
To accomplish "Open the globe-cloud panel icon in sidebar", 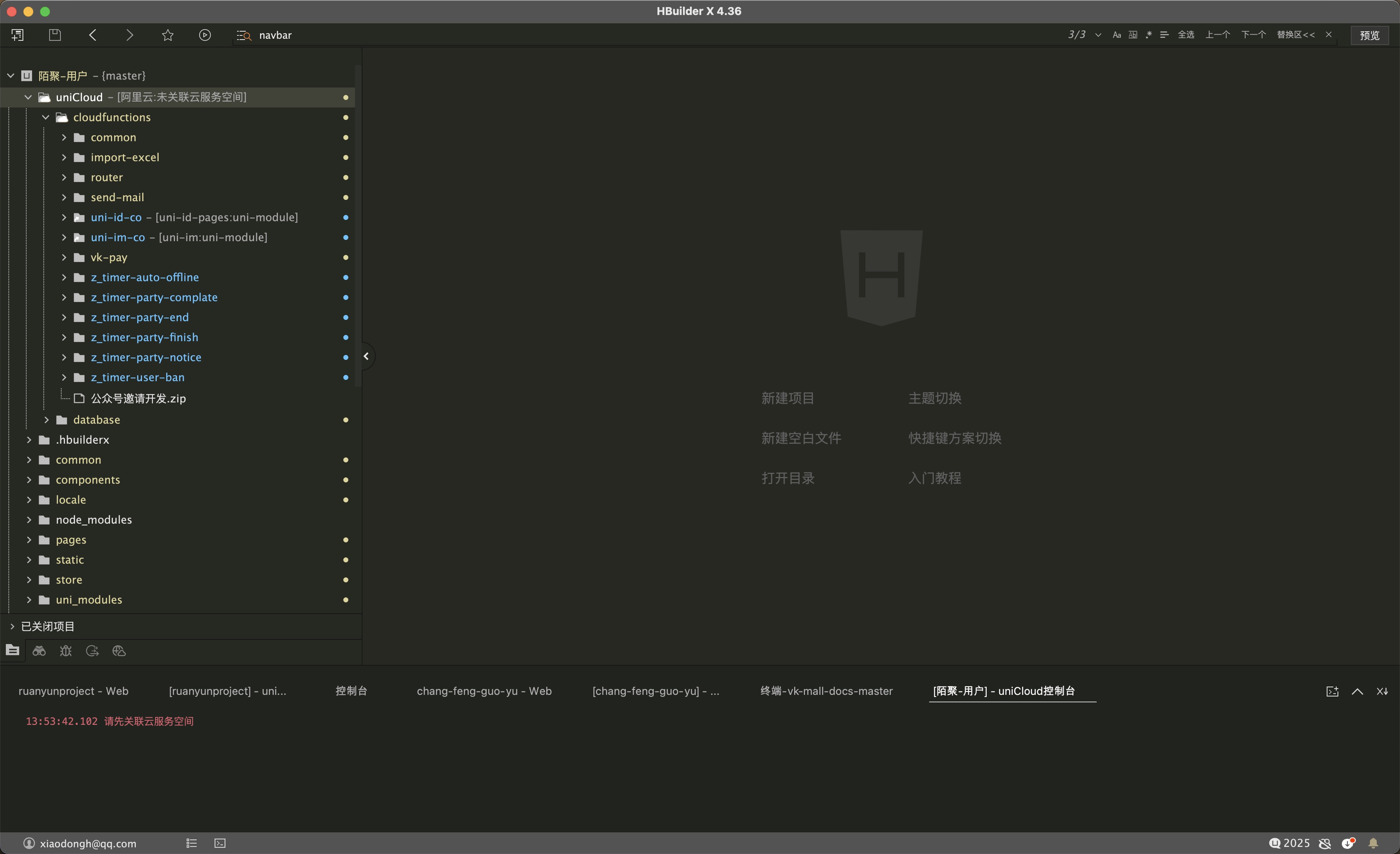I will click(119, 651).
